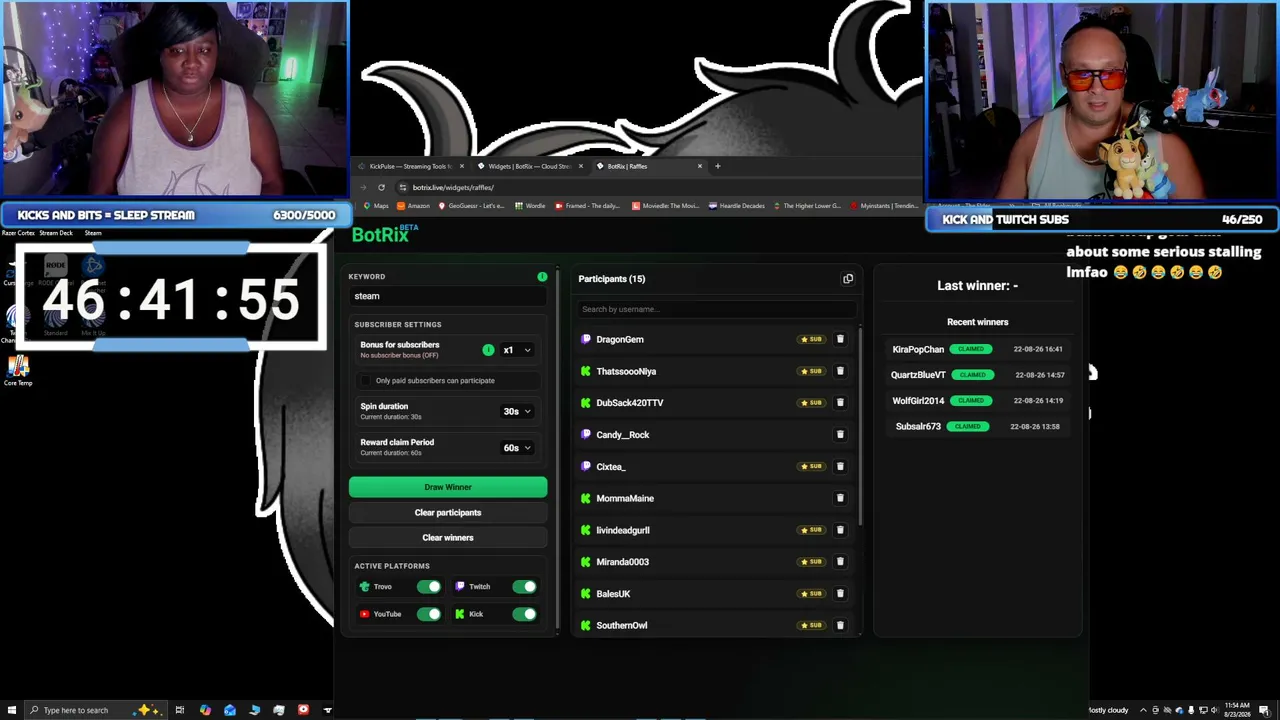
Task: Delete participant DragonGem
Action: [x=840, y=339]
